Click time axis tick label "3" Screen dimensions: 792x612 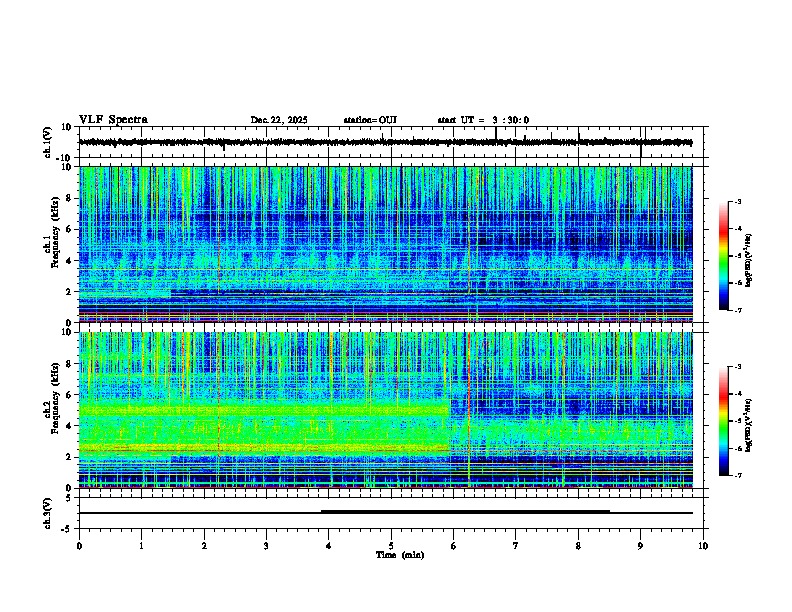[x=266, y=546]
